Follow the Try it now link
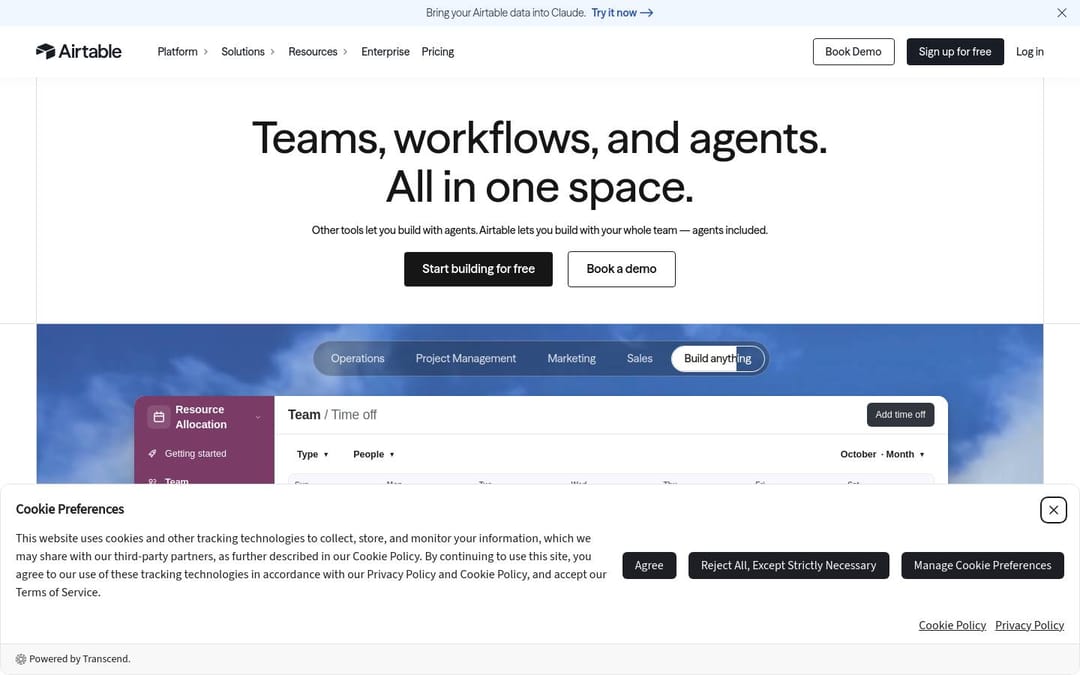This screenshot has height=675, width=1080. point(622,13)
